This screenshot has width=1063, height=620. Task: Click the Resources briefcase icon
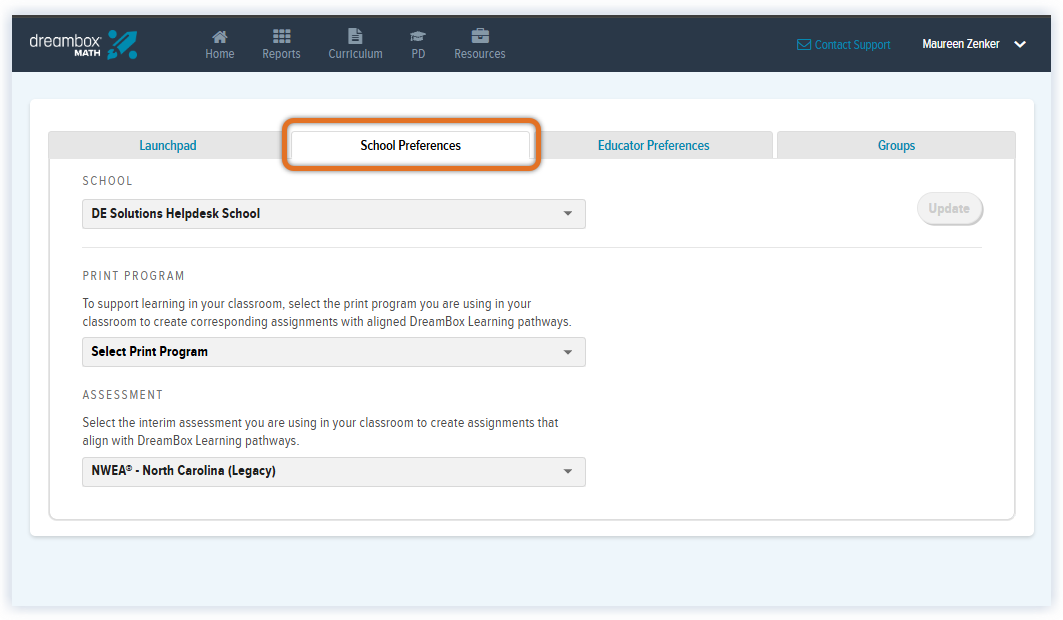480,36
